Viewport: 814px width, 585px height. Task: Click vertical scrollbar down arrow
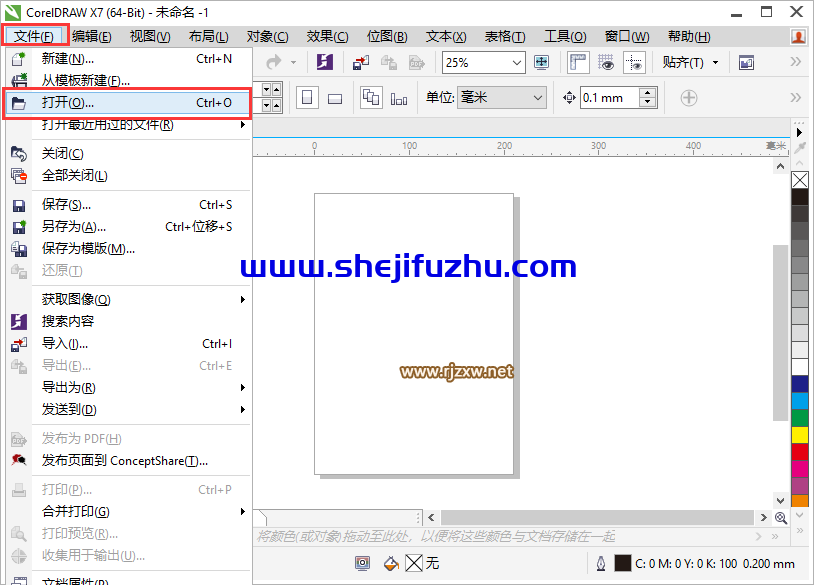point(780,500)
